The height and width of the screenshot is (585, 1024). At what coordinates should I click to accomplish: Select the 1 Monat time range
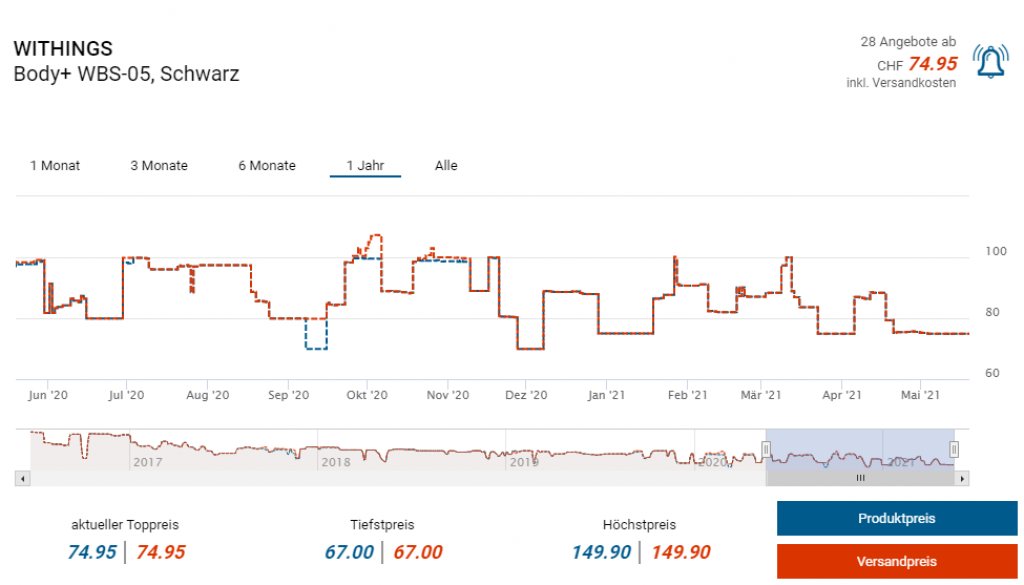(x=55, y=166)
